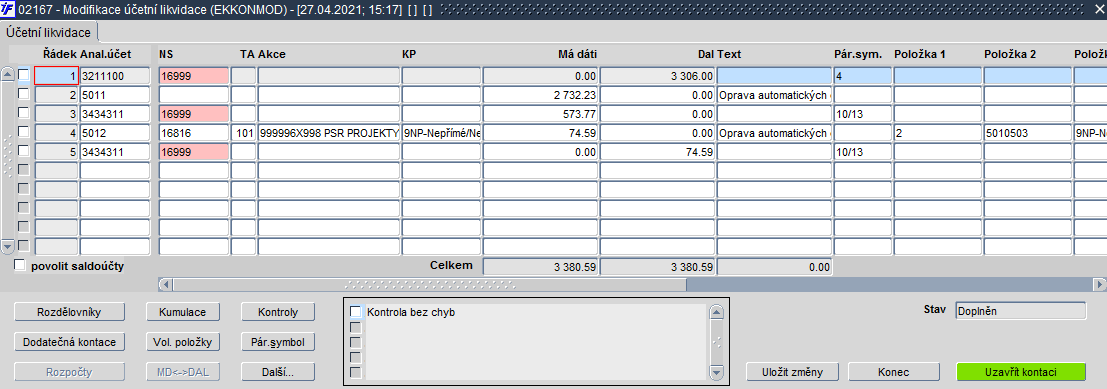Click Text cell in row 2
1107x389 pixels.
tap(774, 95)
